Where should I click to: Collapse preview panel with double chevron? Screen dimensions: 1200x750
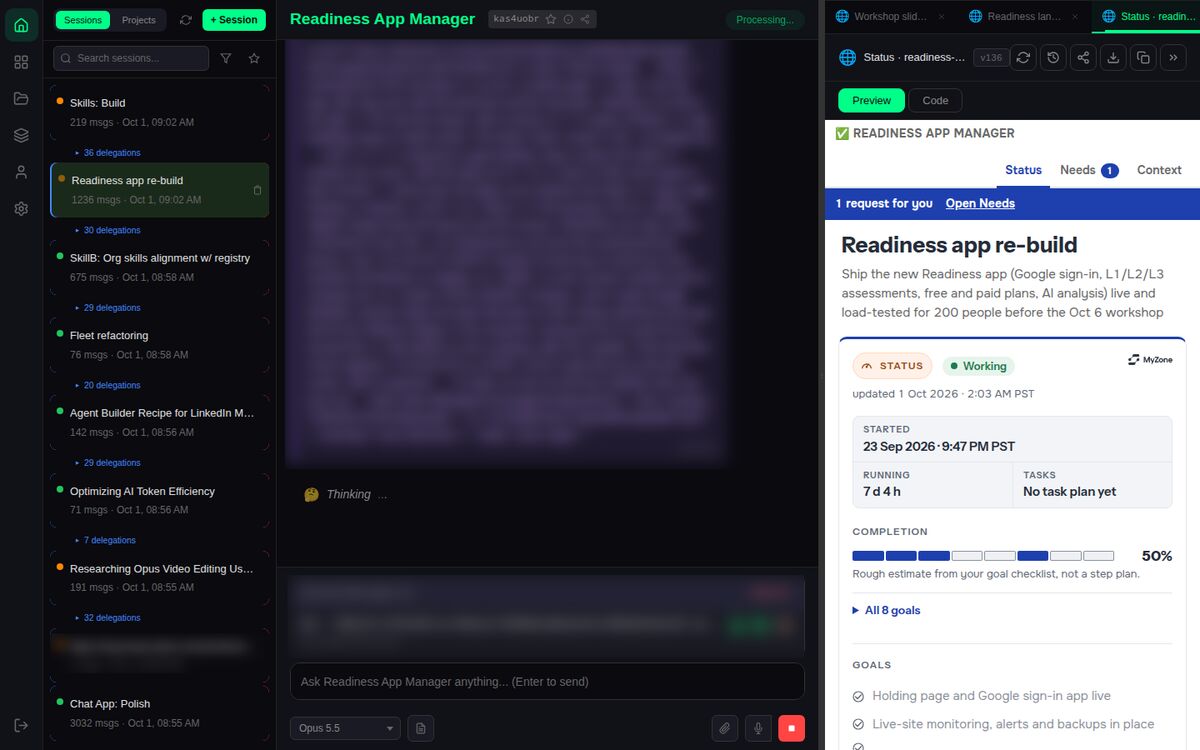pos(1173,58)
